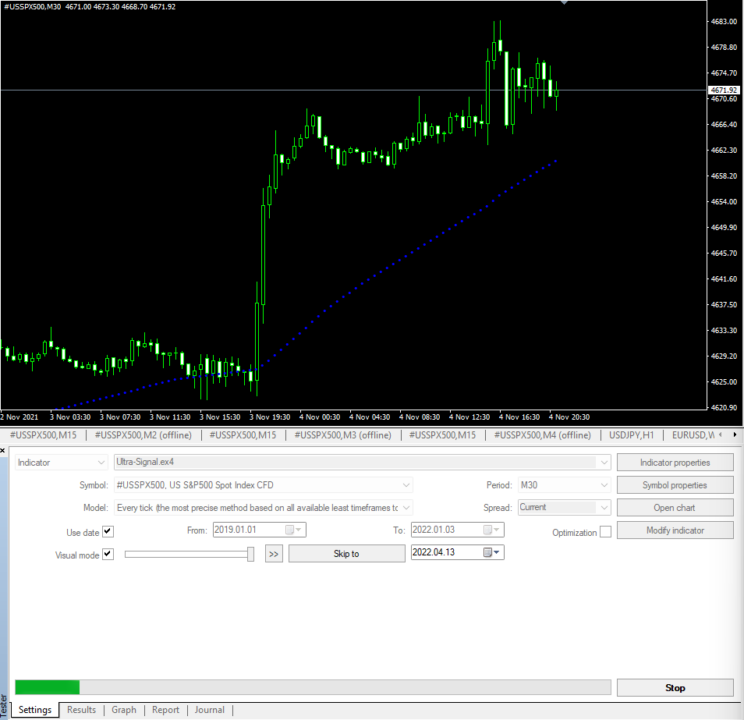Click the Symbol properties button
Screen dimensions: 744x720
(x=675, y=485)
